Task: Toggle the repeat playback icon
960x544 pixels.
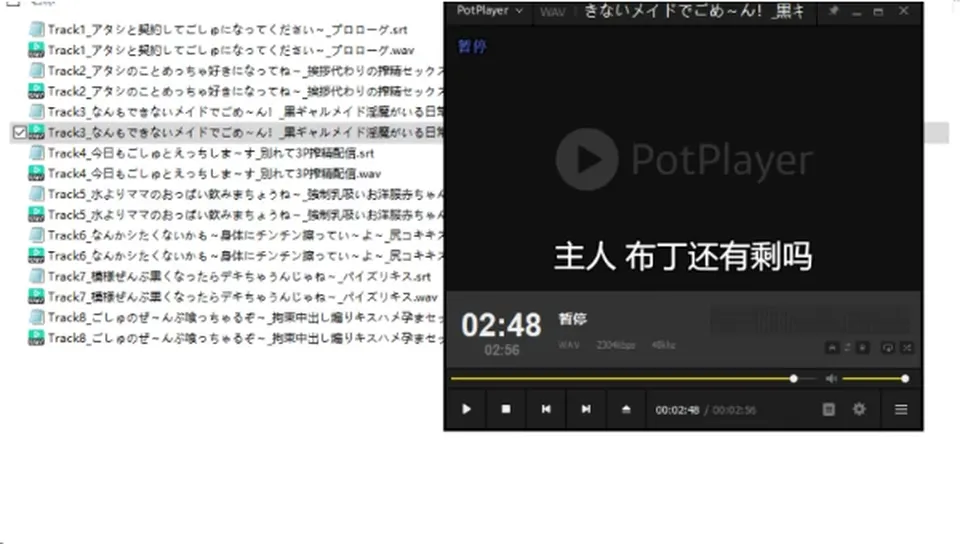Action: pyautogui.click(x=888, y=348)
